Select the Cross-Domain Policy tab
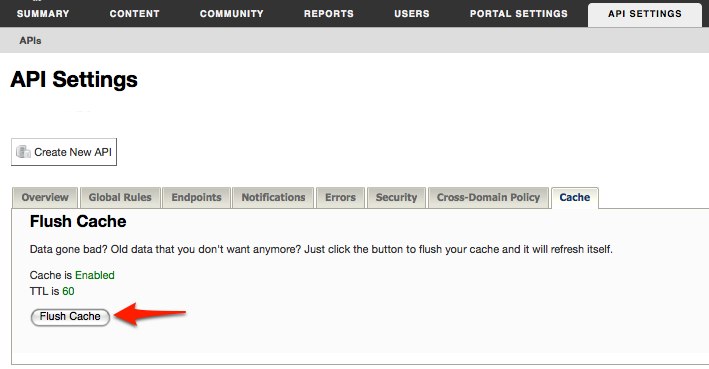 pos(488,198)
